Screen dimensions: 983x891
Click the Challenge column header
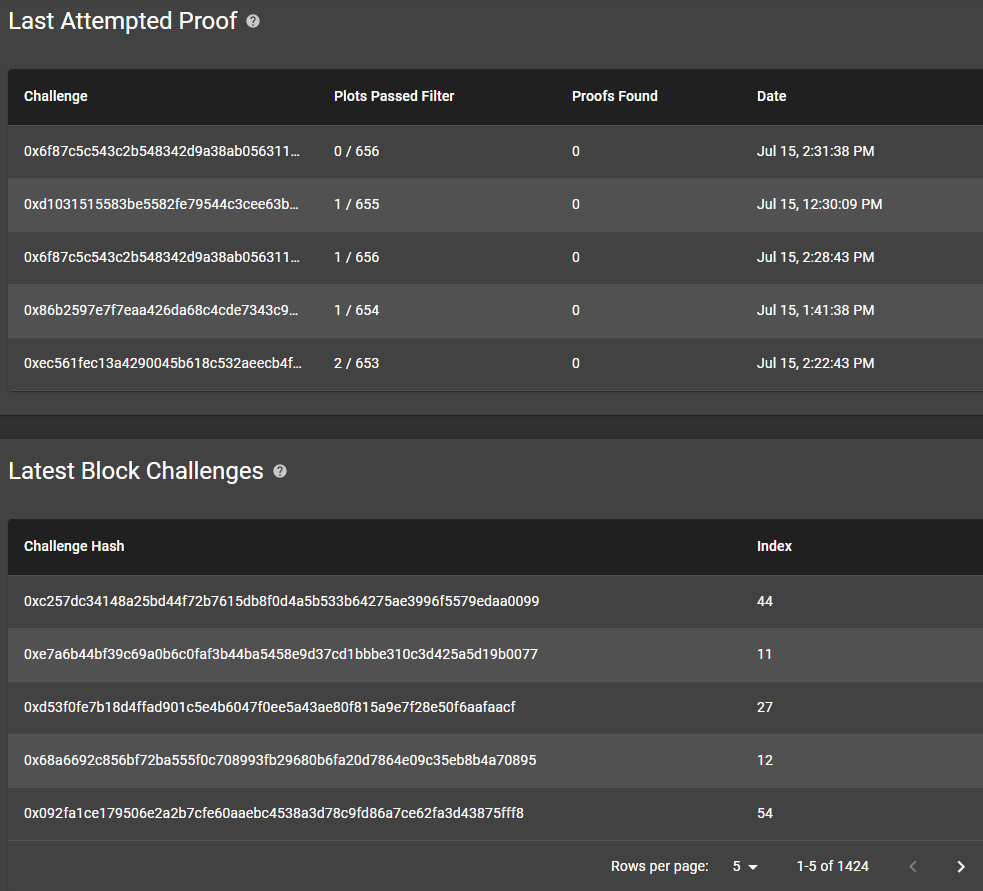click(55, 96)
